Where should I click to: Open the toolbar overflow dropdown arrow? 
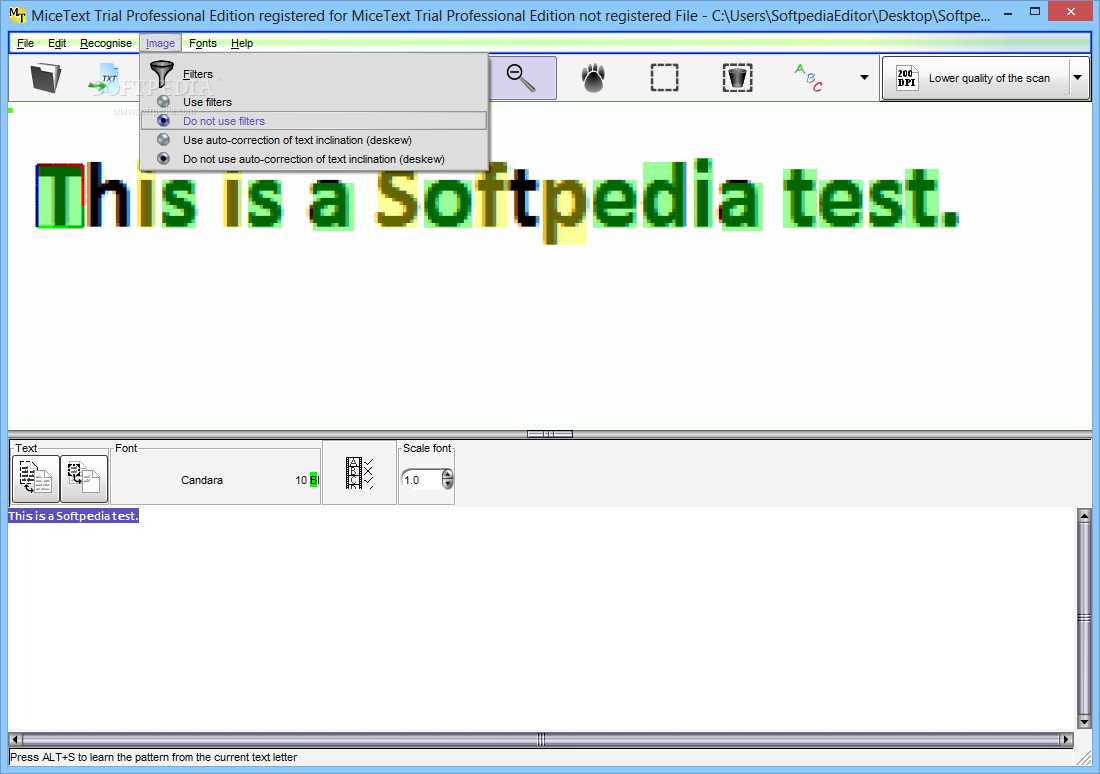[864, 78]
